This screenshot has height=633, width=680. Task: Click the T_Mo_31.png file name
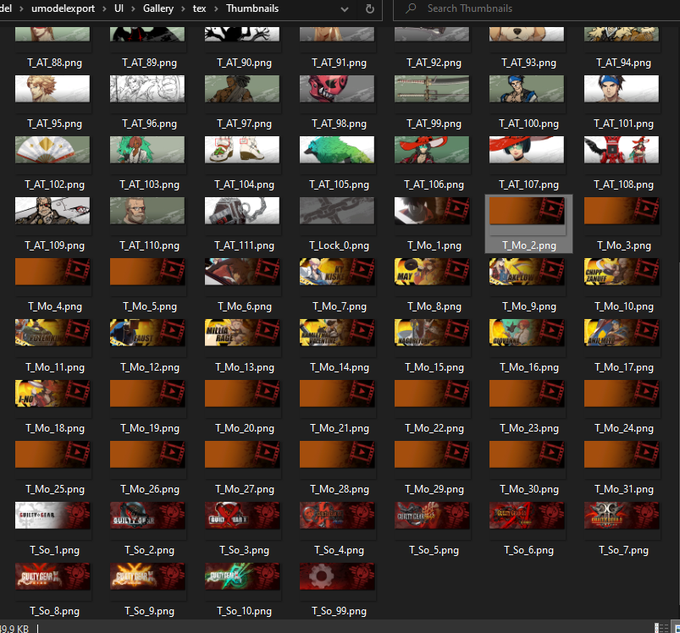pyautogui.click(x=624, y=489)
